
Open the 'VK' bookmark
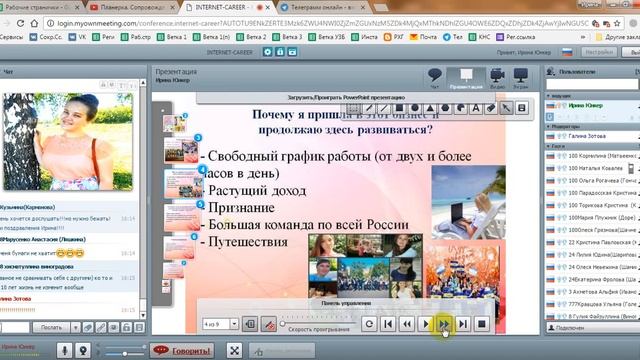click(78, 37)
